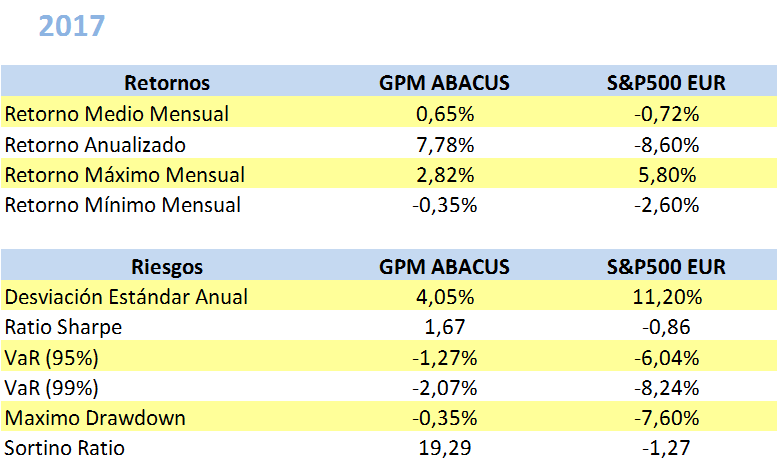Click the Sortino Ratio row label

[65, 448]
